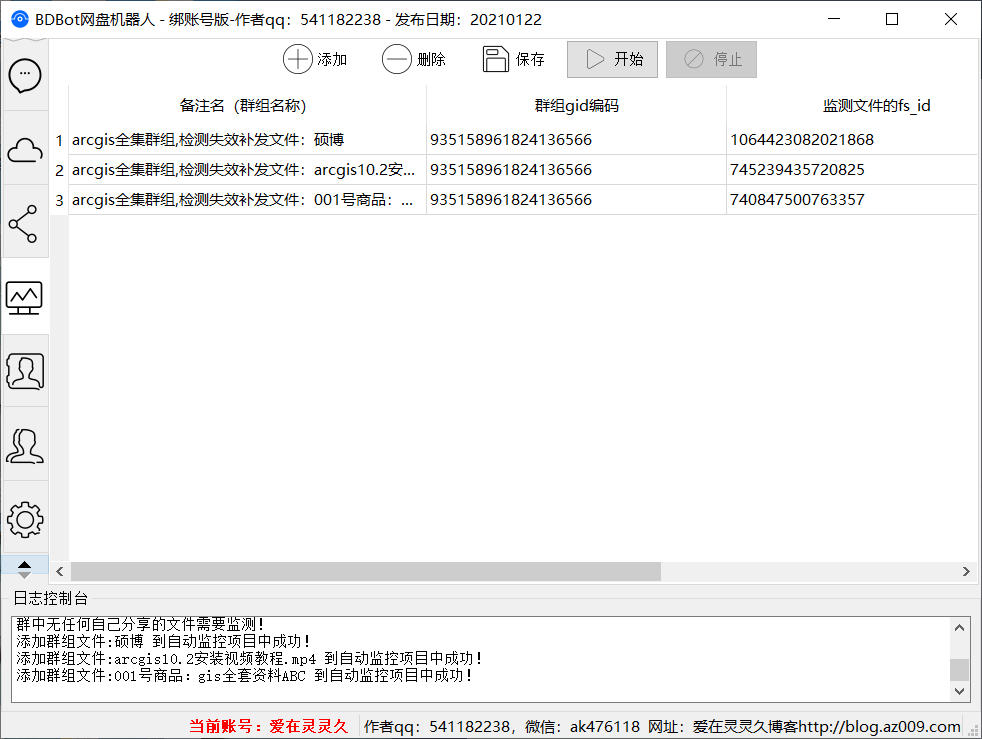Open the contacts card panel in sidebar

click(x=25, y=371)
